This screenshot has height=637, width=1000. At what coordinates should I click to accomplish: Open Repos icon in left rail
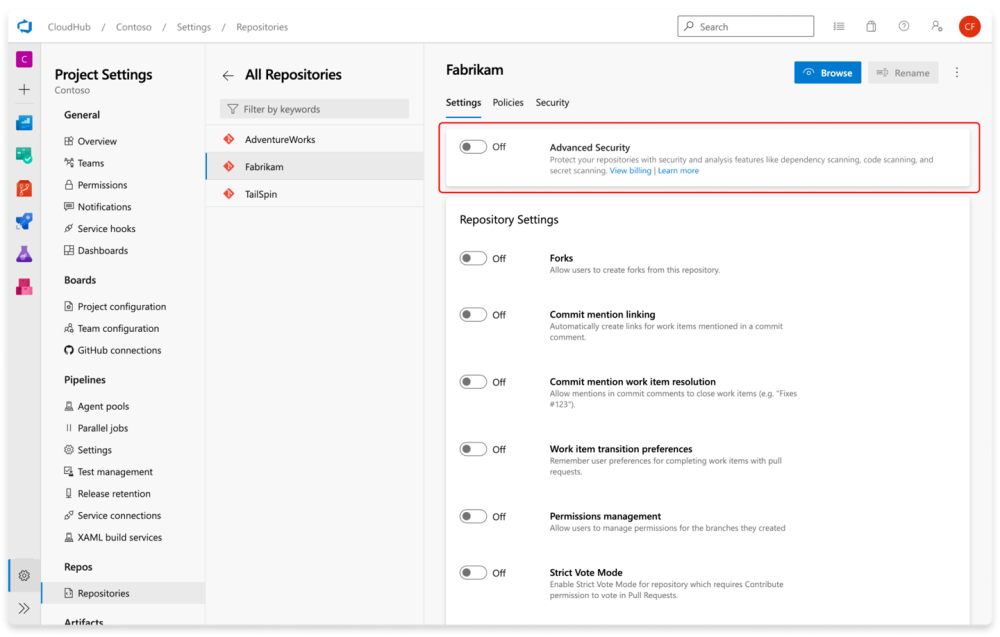point(24,188)
